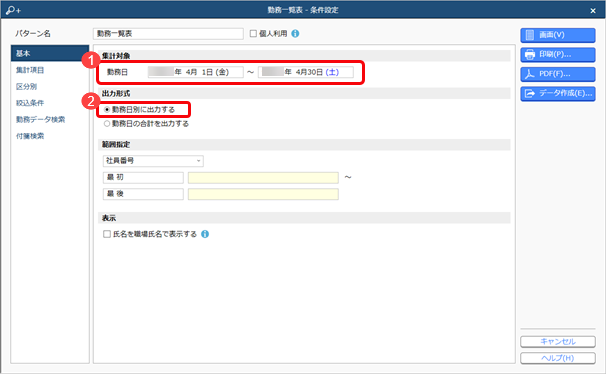Click the パターン名 input field

[168, 34]
